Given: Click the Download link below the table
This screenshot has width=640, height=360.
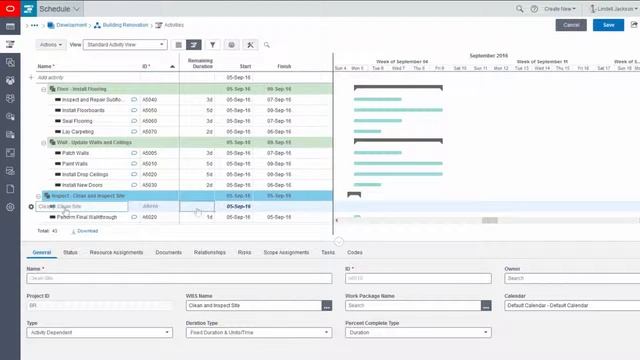Looking at the screenshot, I should tap(85, 231).
